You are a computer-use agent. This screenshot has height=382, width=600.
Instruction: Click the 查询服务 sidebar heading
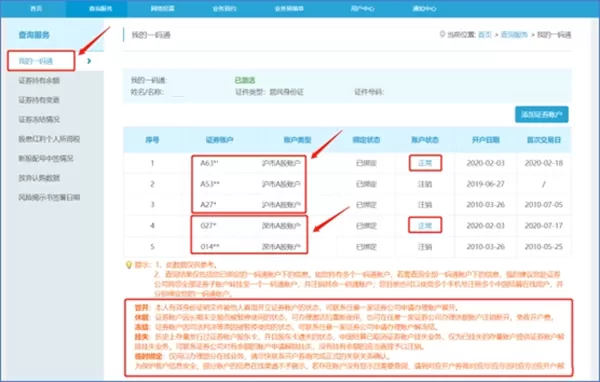coord(34,35)
